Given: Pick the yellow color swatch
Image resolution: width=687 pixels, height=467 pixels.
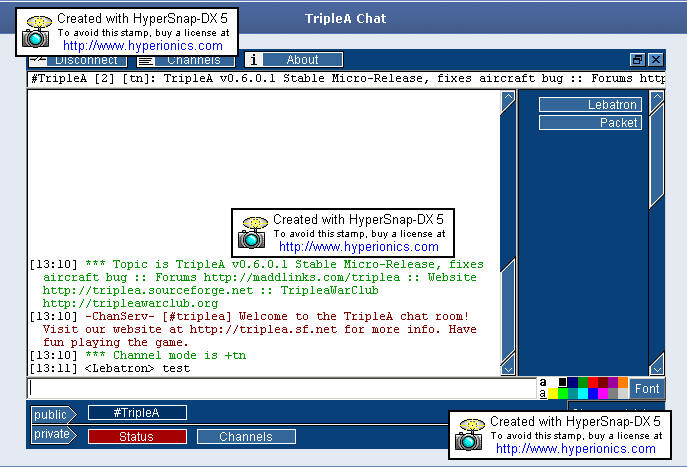Looking at the screenshot, I should pyautogui.click(x=553, y=393).
